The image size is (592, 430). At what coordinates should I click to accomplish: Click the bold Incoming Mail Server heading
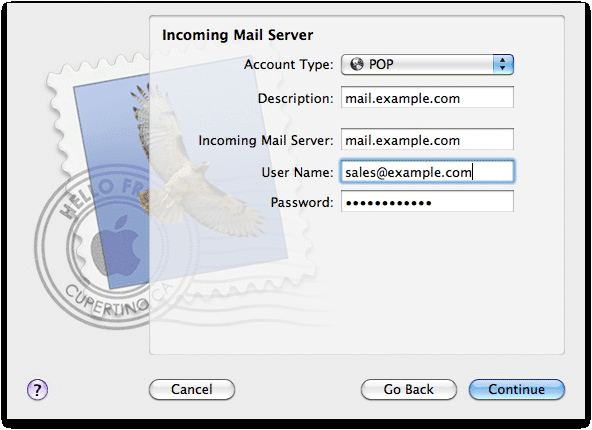(237, 35)
